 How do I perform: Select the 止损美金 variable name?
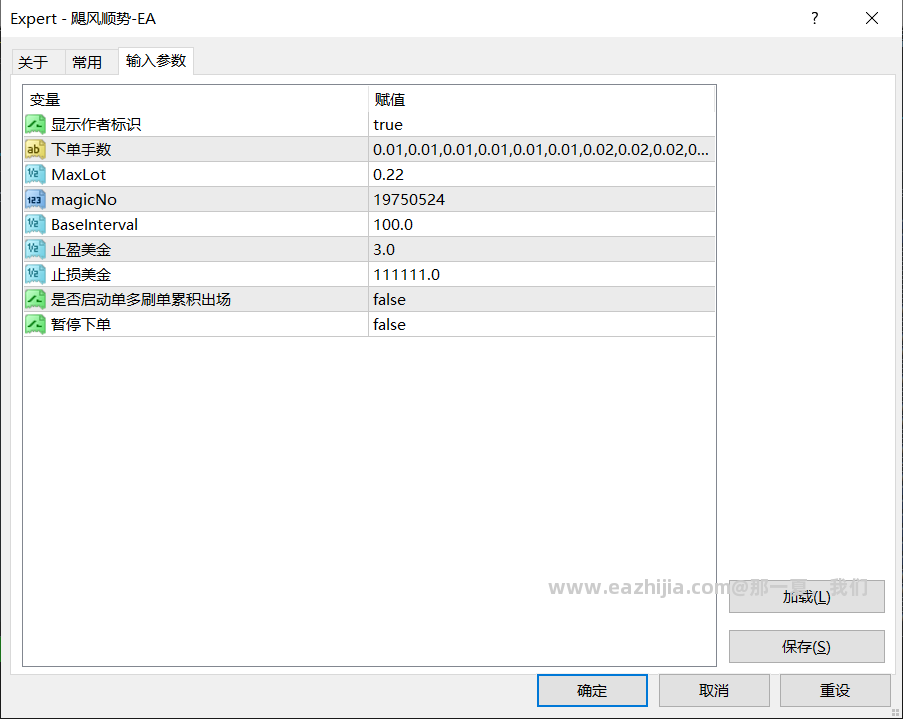click(81, 274)
